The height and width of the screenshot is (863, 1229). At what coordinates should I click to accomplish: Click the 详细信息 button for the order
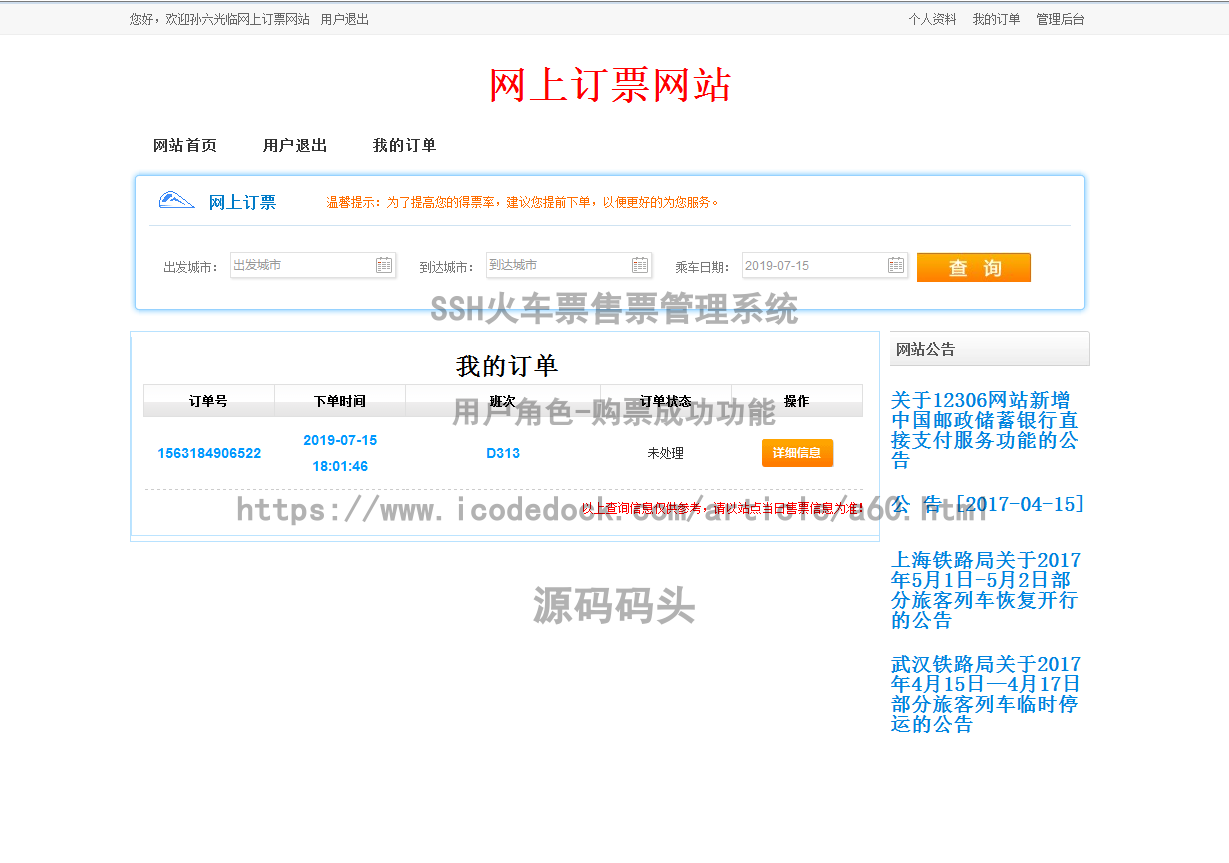click(797, 453)
